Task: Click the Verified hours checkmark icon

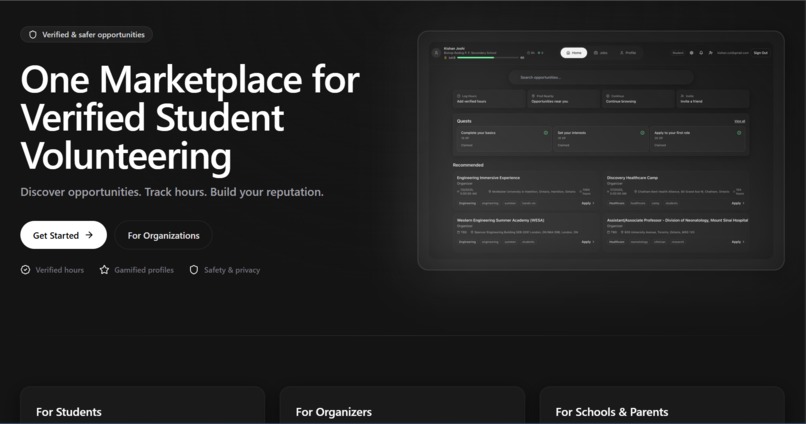Action: 25,270
